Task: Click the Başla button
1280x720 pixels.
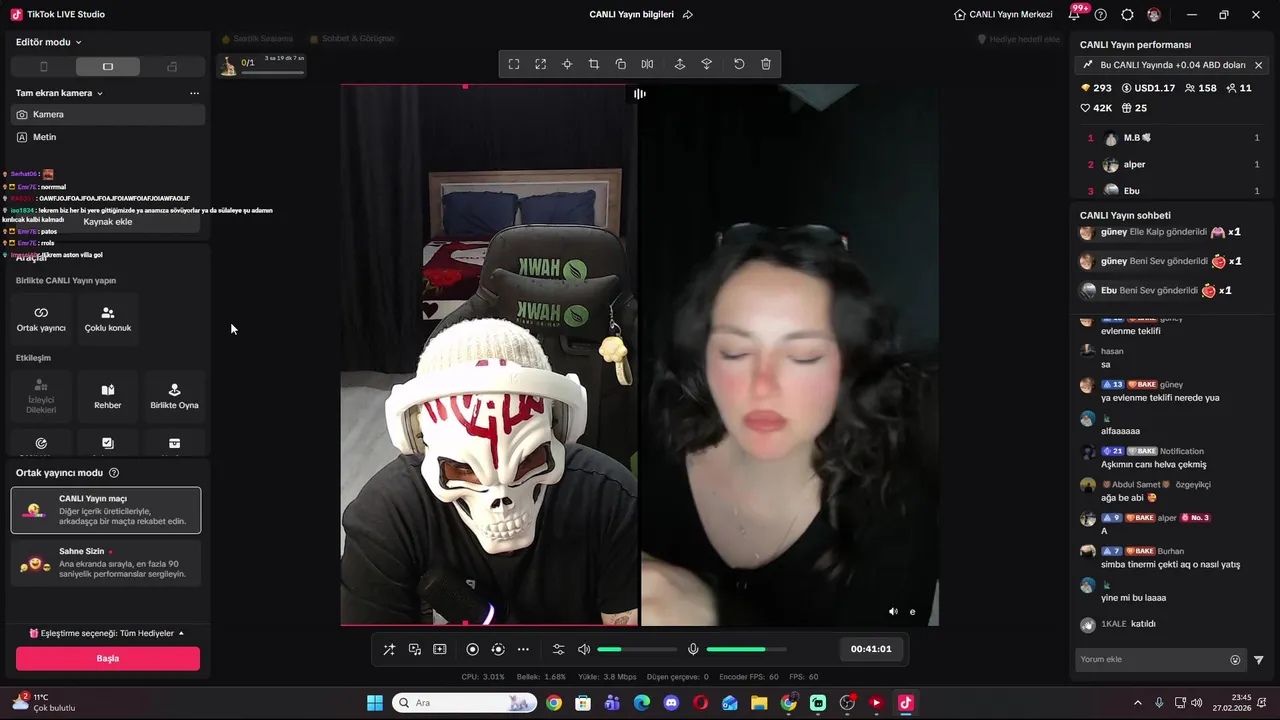Action: pos(108,658)
